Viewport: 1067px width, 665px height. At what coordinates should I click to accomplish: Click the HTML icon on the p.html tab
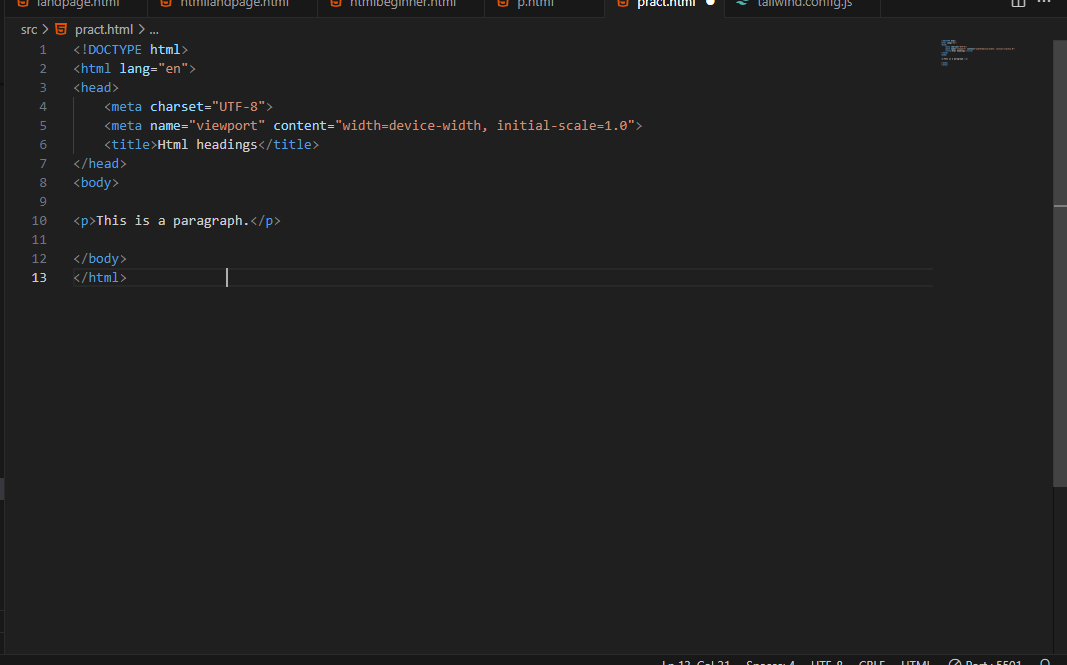point(503,3)
